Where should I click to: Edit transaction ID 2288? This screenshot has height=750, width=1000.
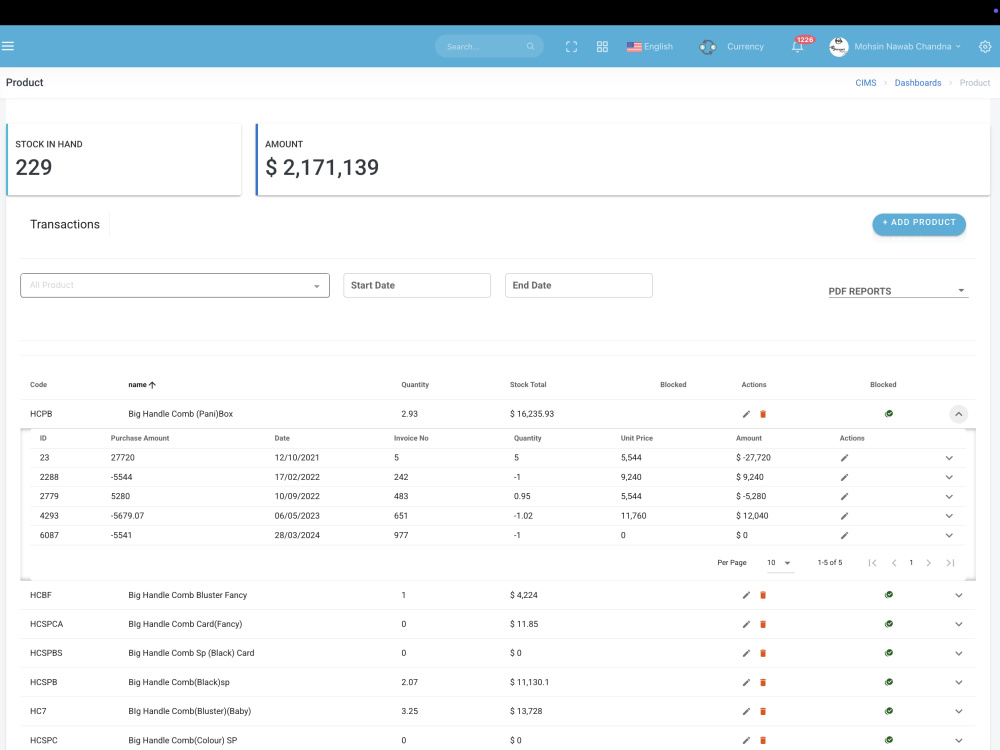[x=844, y=477]
